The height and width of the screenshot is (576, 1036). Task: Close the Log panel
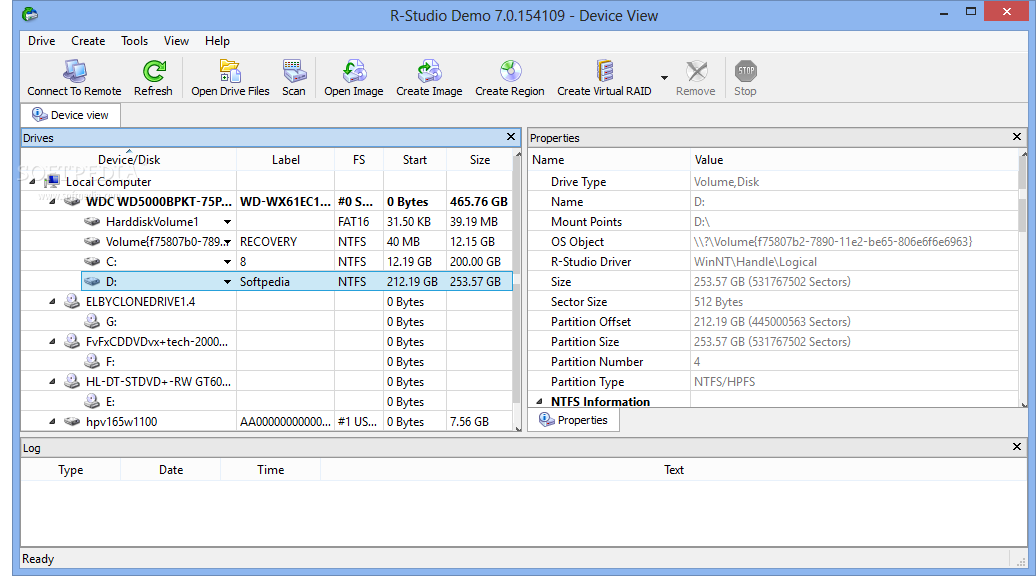(1017, 447)
